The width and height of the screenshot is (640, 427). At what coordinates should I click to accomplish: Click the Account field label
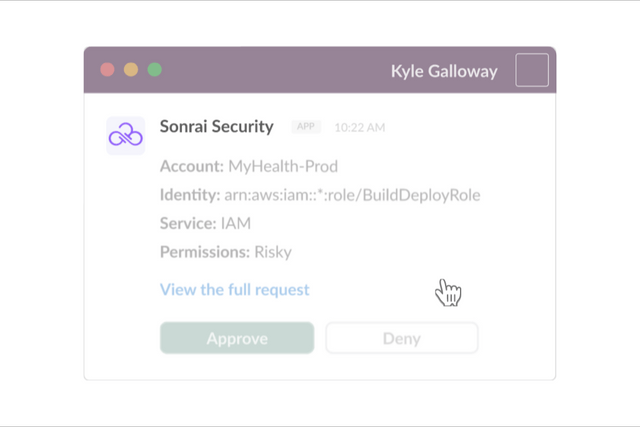click(192, 166)
